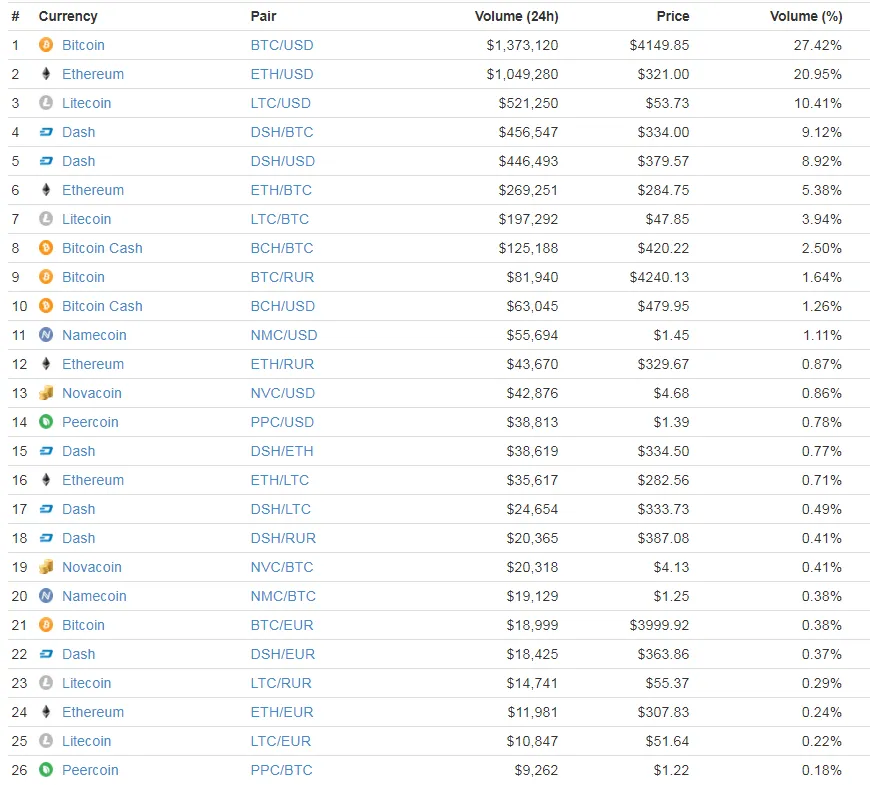Viewport: 870px width, 785px height.
Task: Sort by the Pair column header
Action: click(264, 16)
